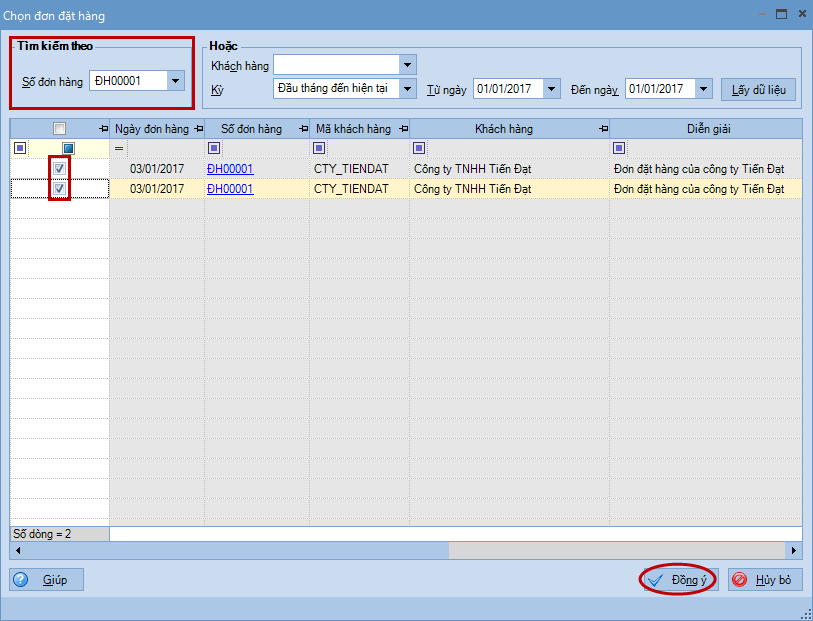Confirm with the Đồng ý button

click(x=678, y=580)
